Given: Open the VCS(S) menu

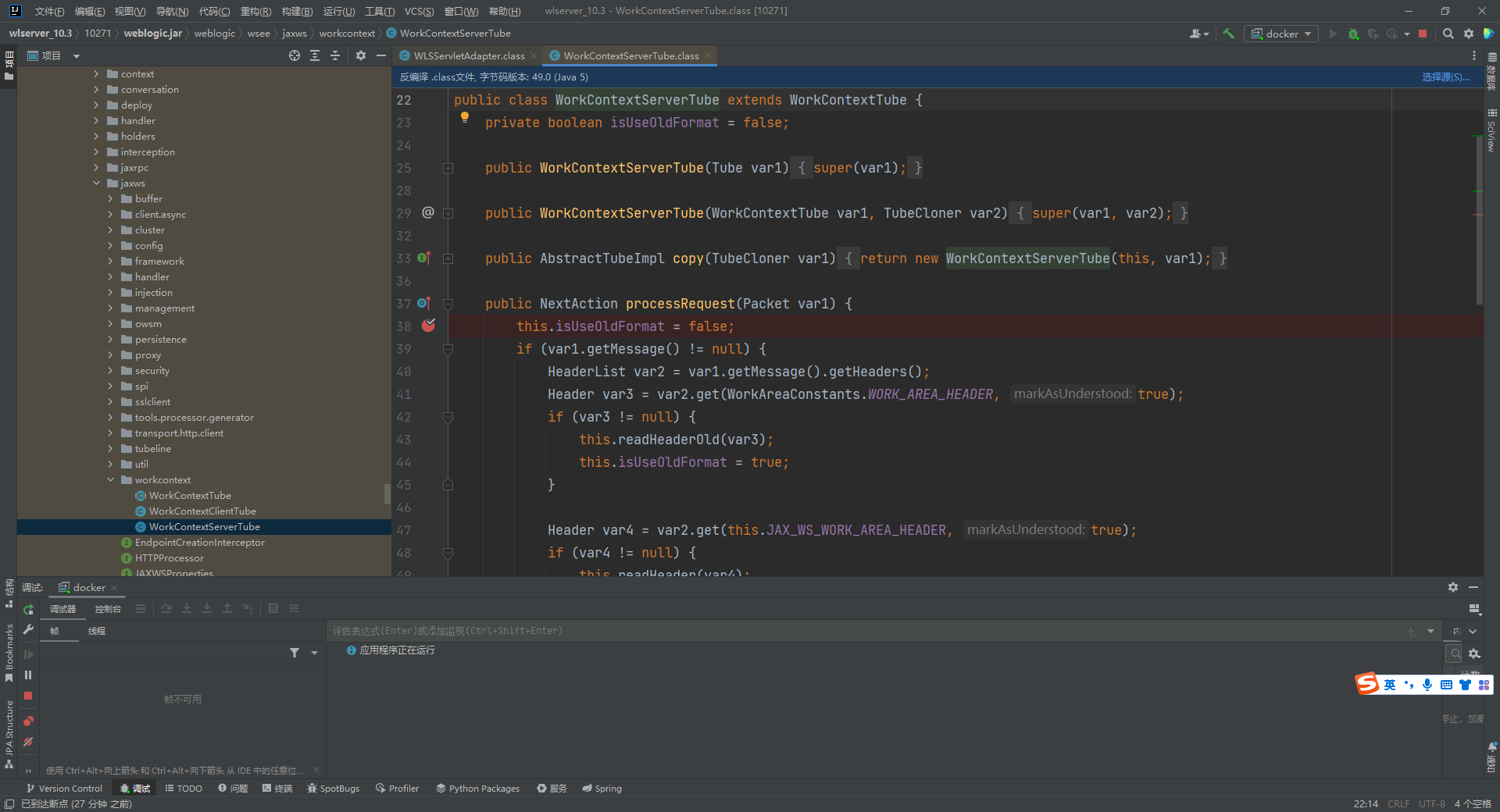Looking at the screenshot, I should (419, 11).
